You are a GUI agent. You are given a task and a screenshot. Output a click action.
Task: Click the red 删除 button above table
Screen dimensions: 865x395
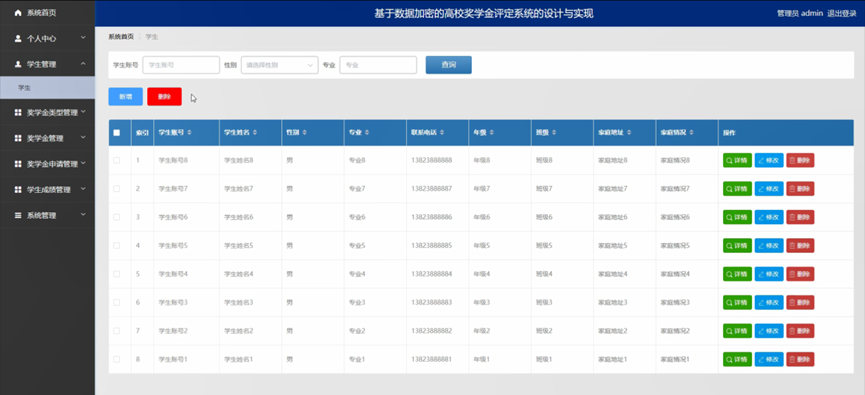coord(164,97)
